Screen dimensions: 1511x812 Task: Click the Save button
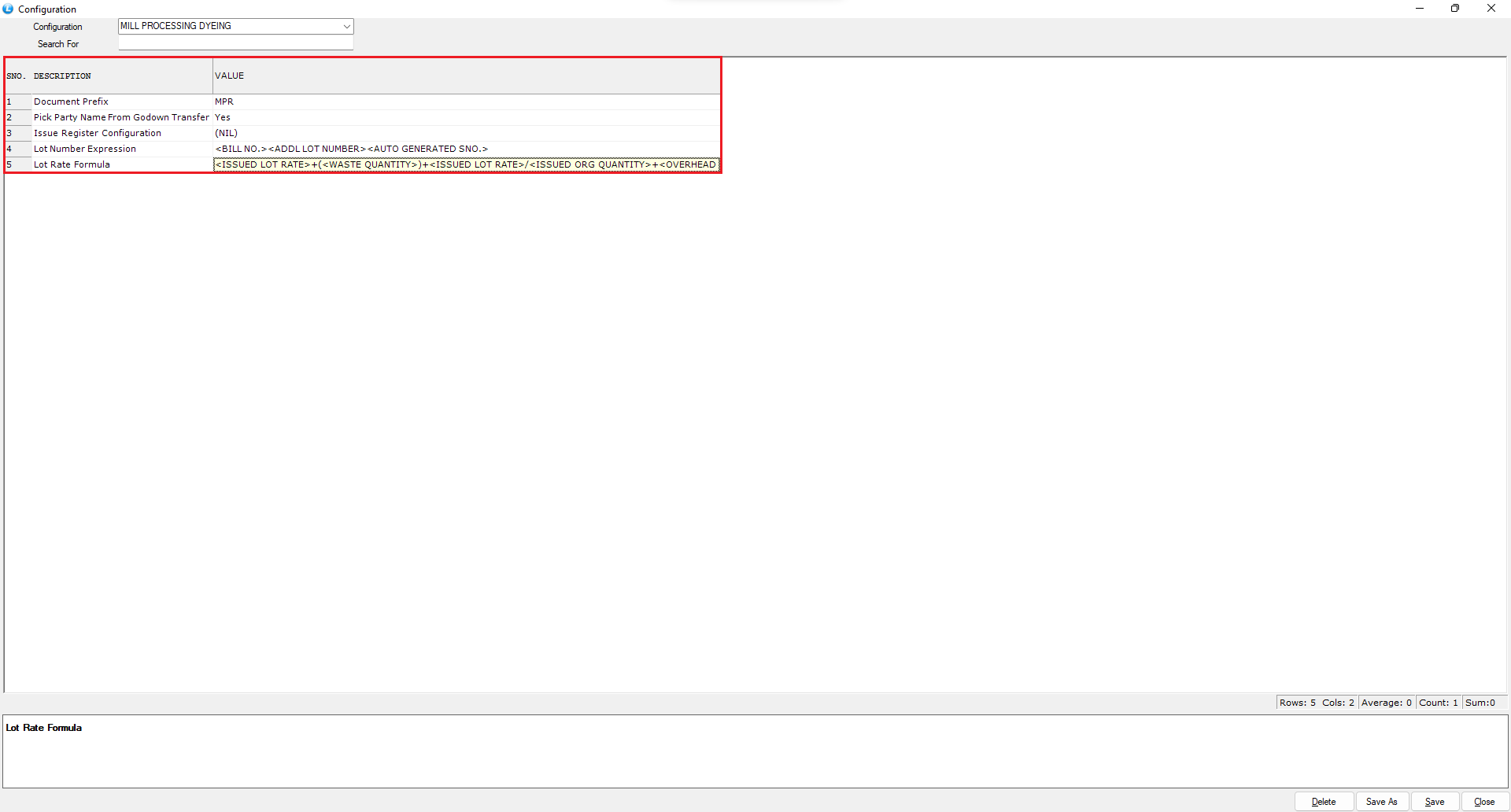click(x=1434, y=802)
